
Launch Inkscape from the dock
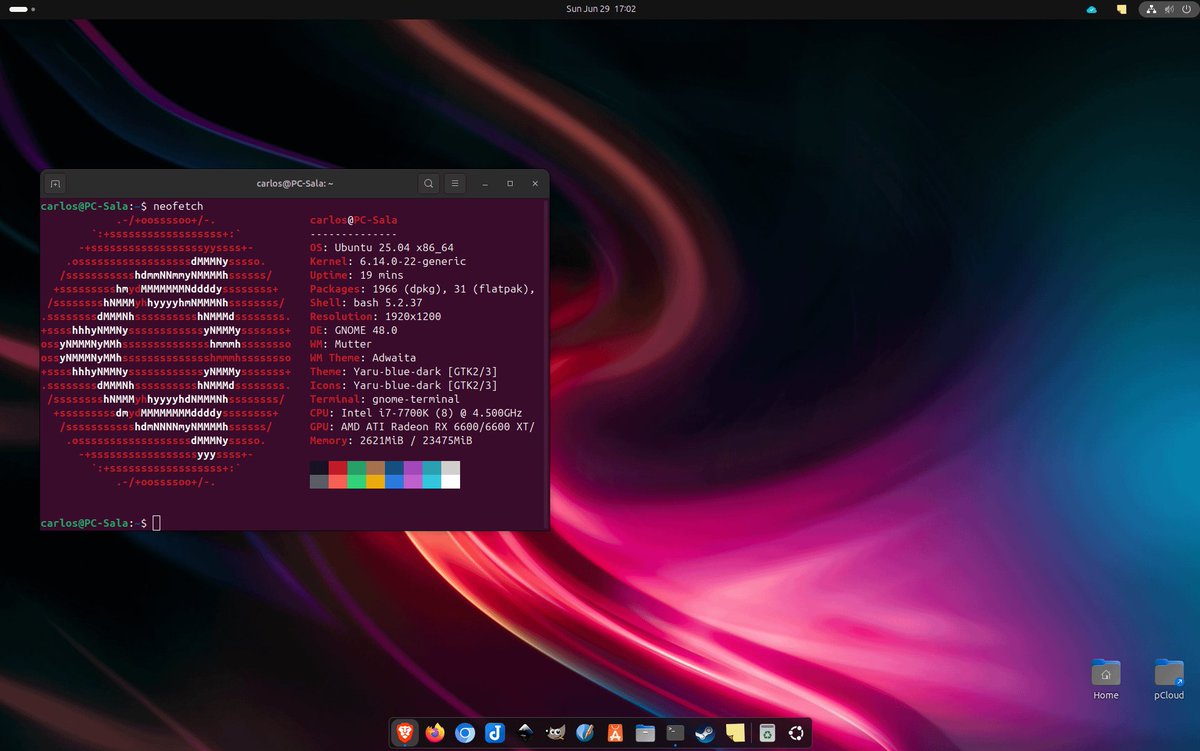click(x=525, y=733)
